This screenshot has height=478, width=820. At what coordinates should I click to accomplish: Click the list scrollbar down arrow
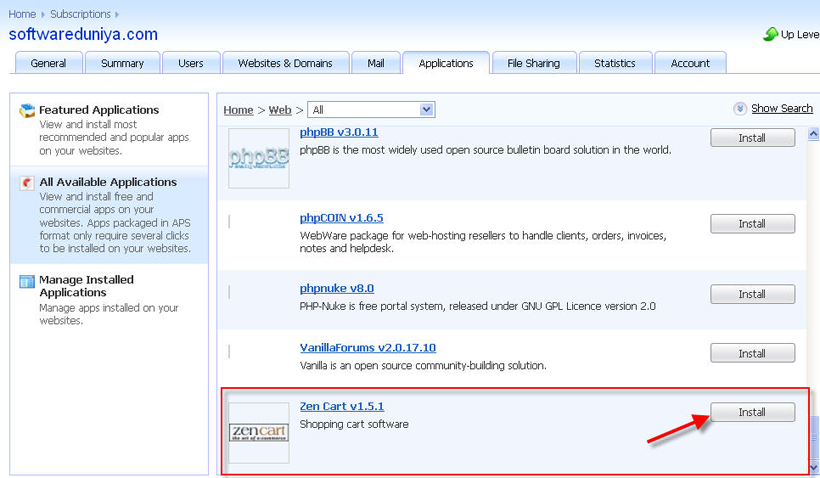click(814, 466)
